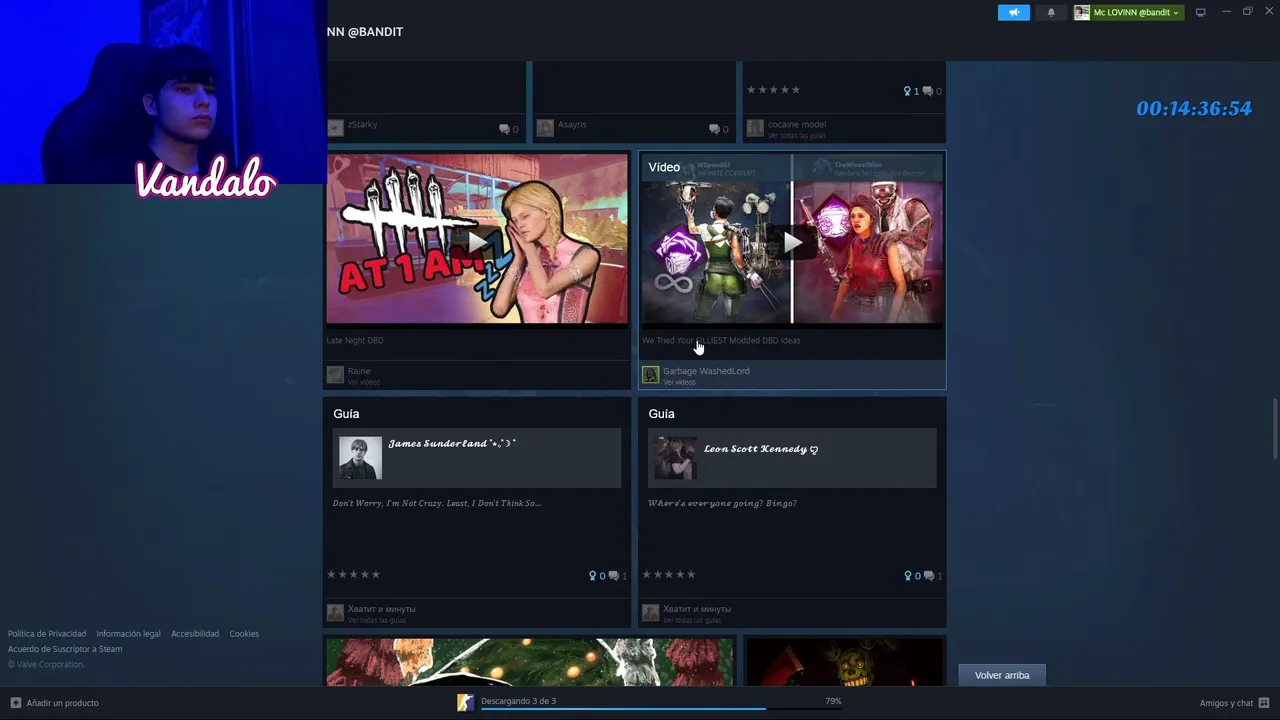
Task: Launch Big Picture mode via monitor icon
Action: tap(1201, 12)
